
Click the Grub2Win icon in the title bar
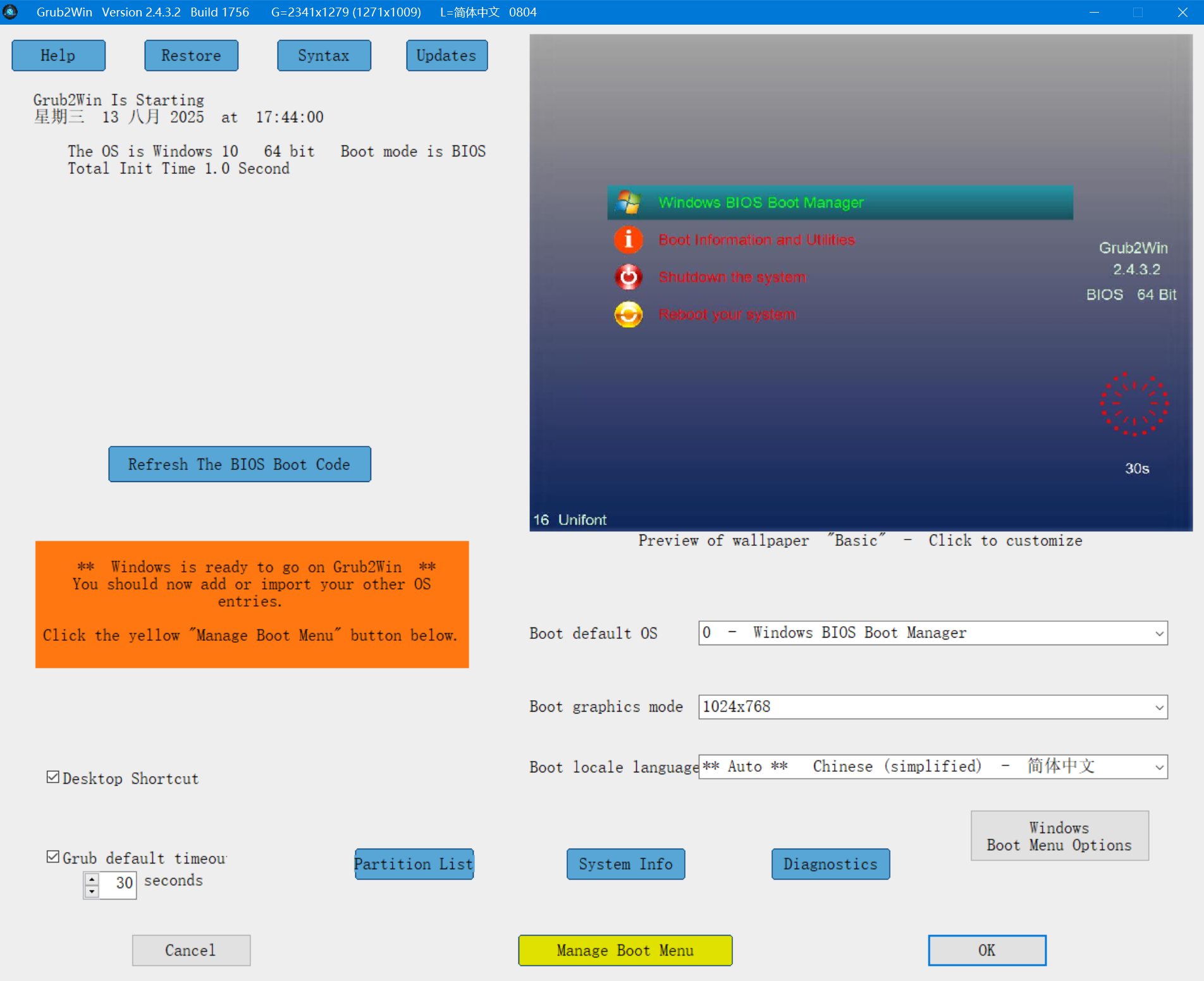[11, 12]
